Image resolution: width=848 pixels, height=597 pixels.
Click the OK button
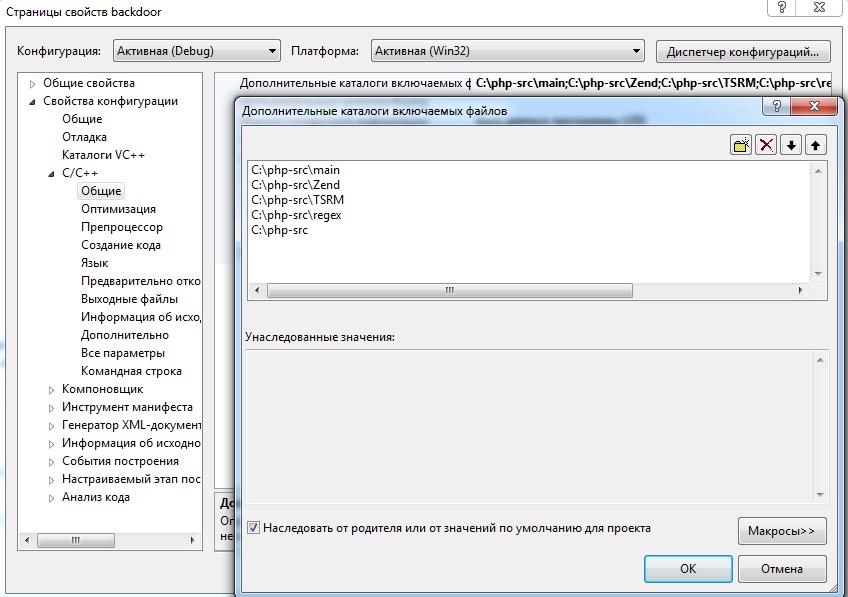point(688,569)
